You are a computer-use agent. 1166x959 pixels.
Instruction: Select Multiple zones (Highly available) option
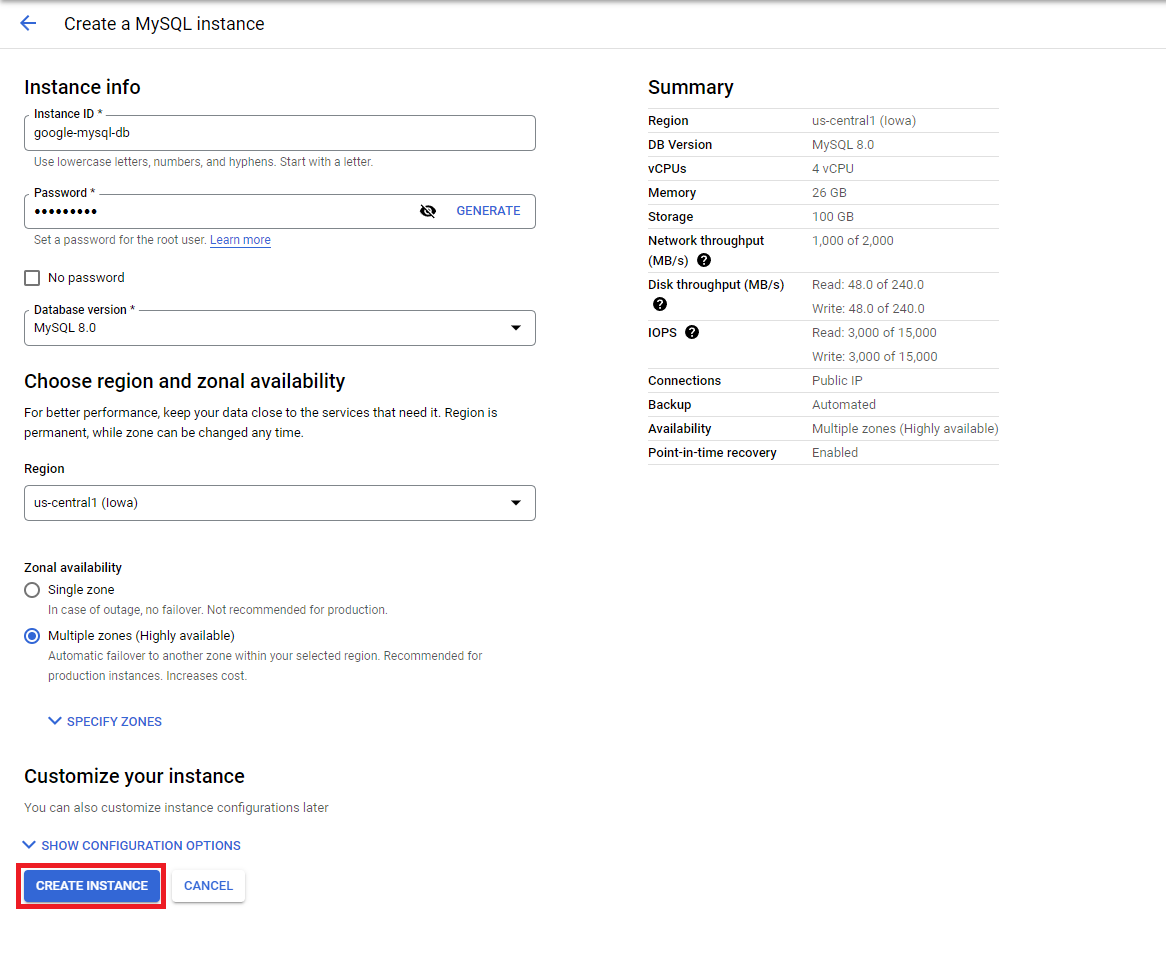[x=32, y=636]
